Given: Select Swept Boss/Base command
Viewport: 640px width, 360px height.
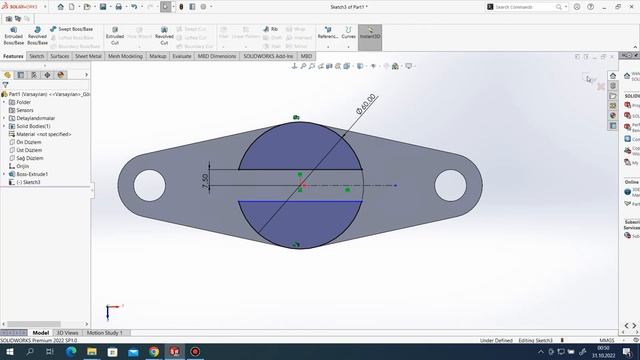Looking at the screenshot, I should coord(71,29).
